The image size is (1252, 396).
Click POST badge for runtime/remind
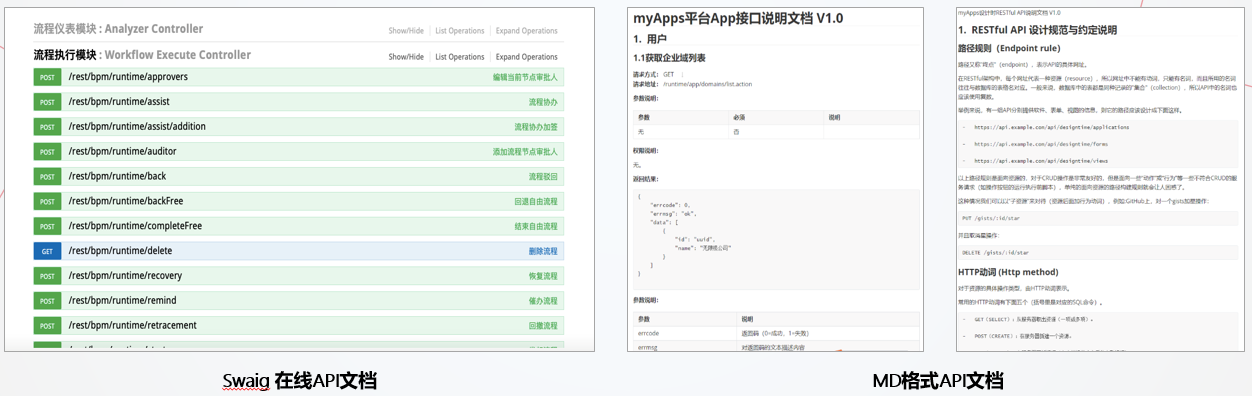(47, 301)
